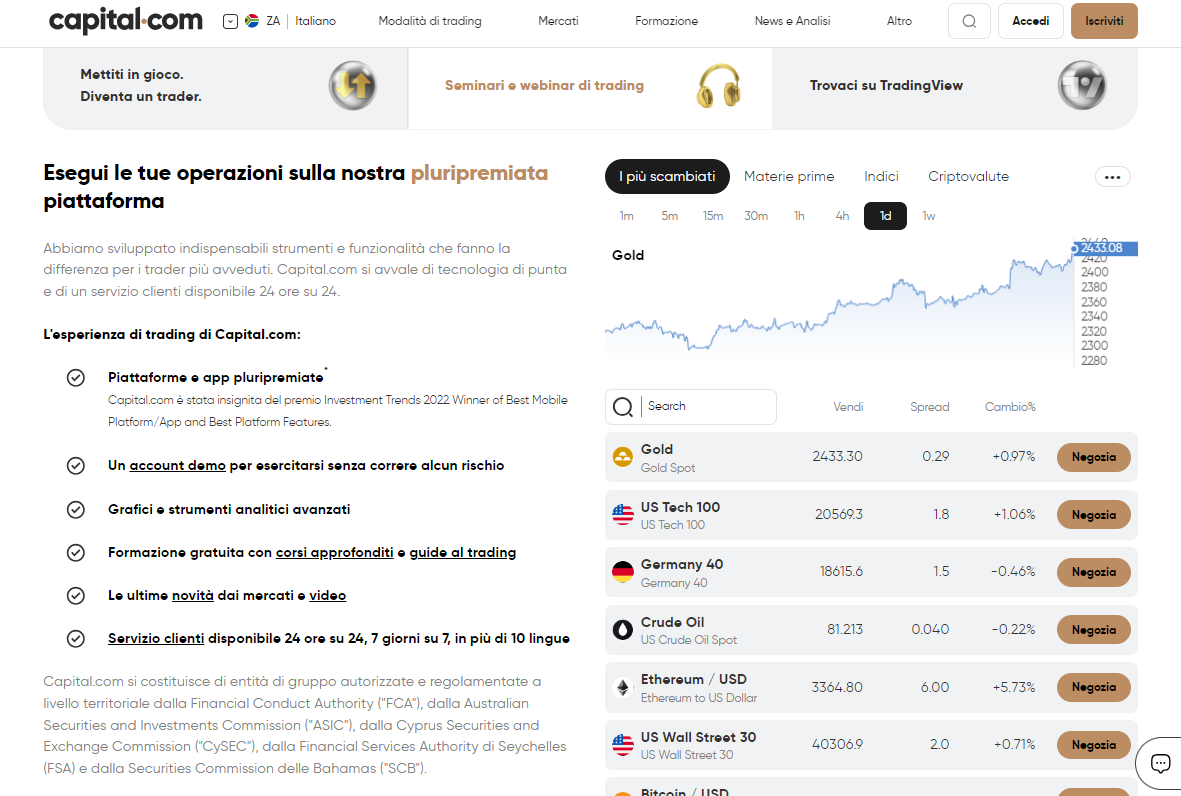Click the Ethereum logo icon

point(623,688)
